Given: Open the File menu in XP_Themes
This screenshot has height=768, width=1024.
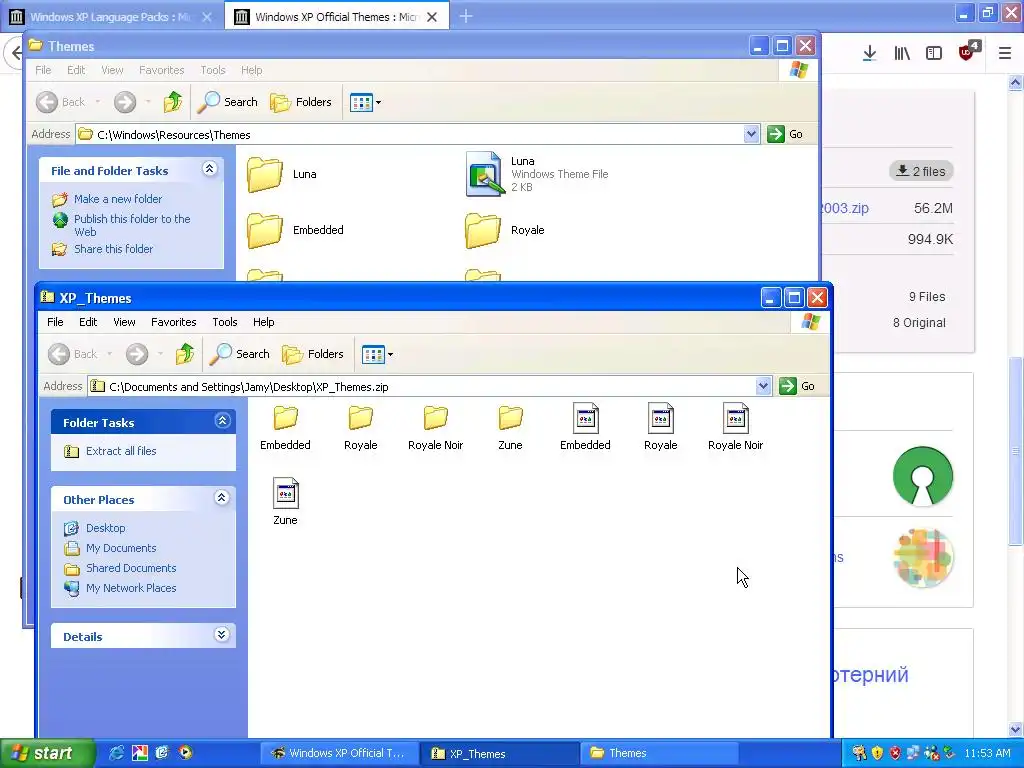Looking at the screenshot, I should (x=56, y=322).
